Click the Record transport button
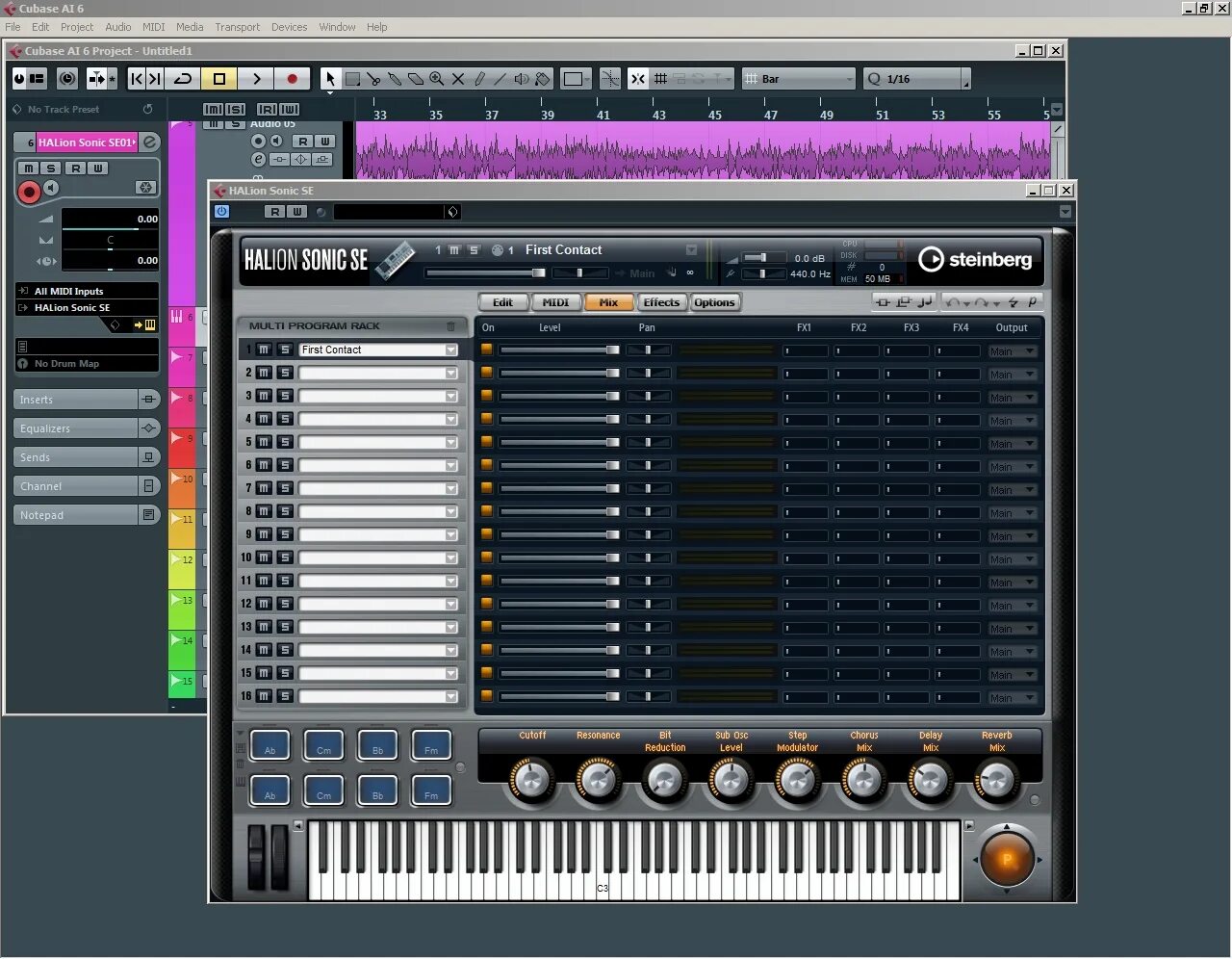The height and width of the screenshot is (959, 1232). pyautogui.click(x=293, y=78)
